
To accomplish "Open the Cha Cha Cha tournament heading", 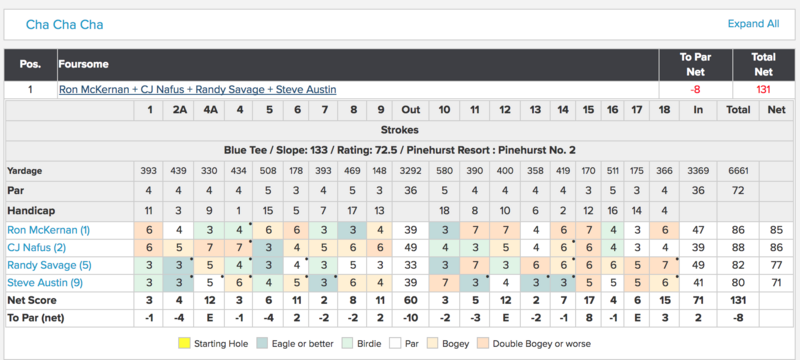I will [64, 24].
